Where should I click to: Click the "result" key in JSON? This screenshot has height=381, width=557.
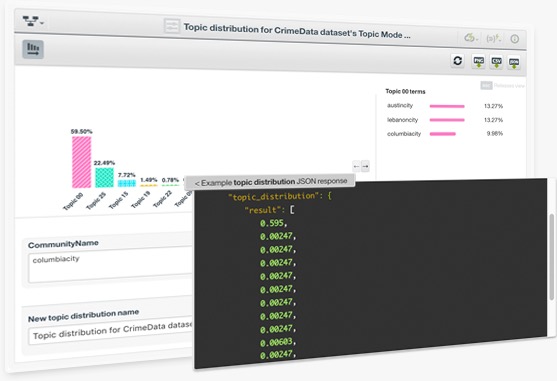[x=262, y=210]
